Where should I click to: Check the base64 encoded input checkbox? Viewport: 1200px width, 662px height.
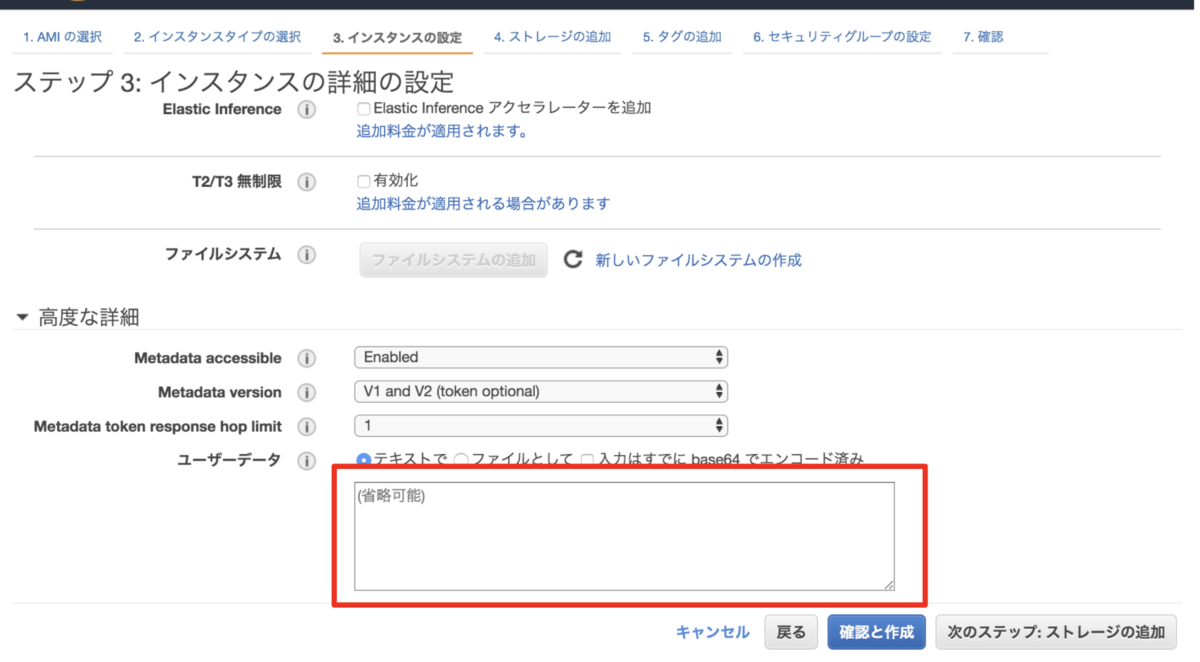point(588,460)
